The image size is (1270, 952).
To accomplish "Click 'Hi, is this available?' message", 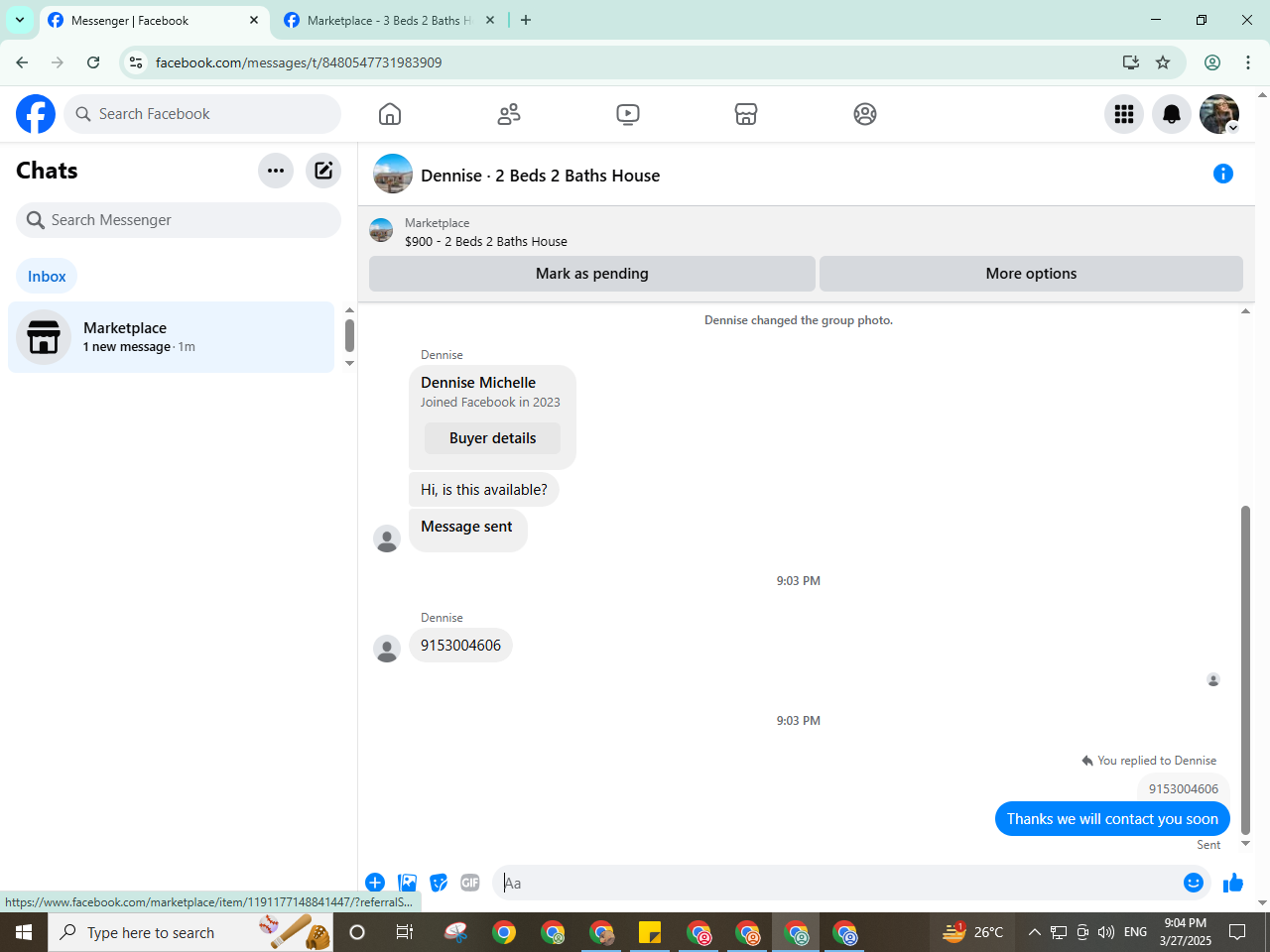I will (x=484, y=490).
